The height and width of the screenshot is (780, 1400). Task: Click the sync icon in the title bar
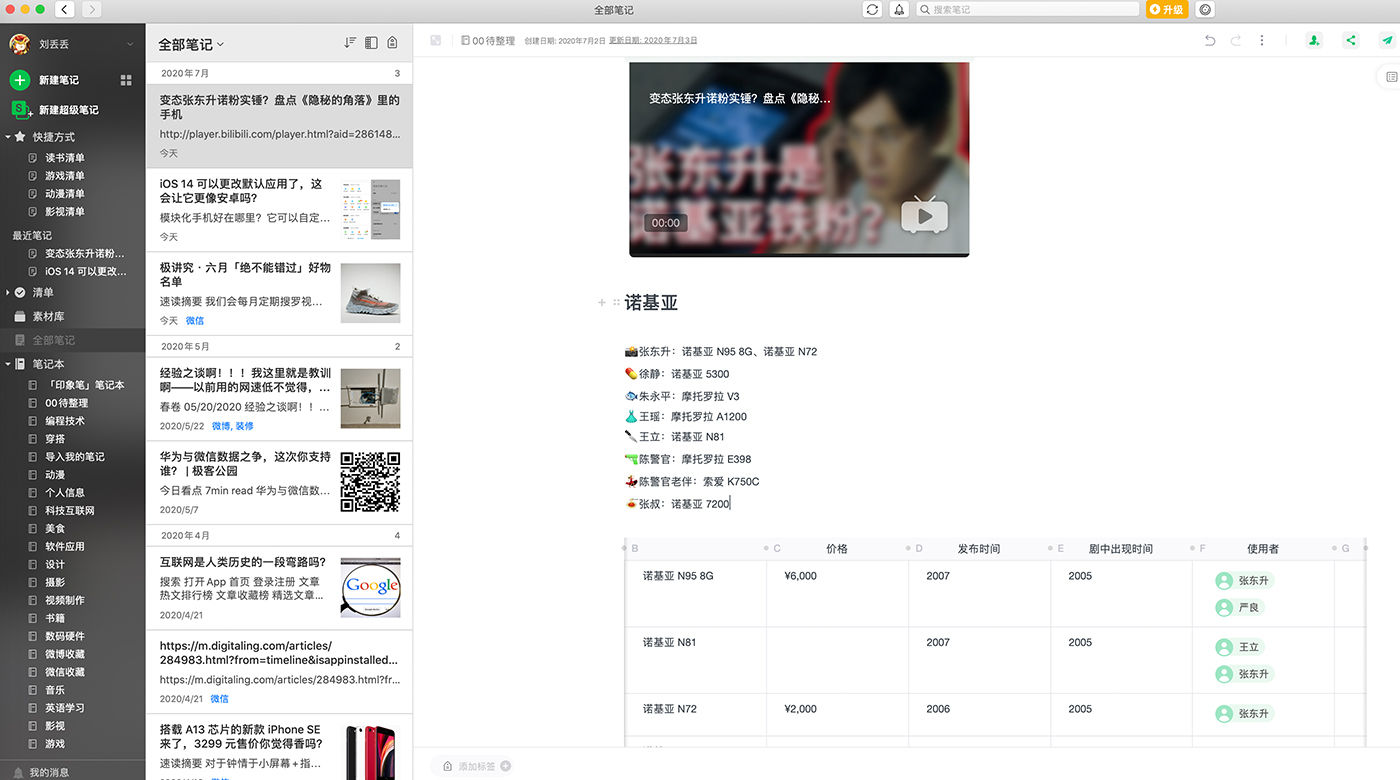(873, 9)
